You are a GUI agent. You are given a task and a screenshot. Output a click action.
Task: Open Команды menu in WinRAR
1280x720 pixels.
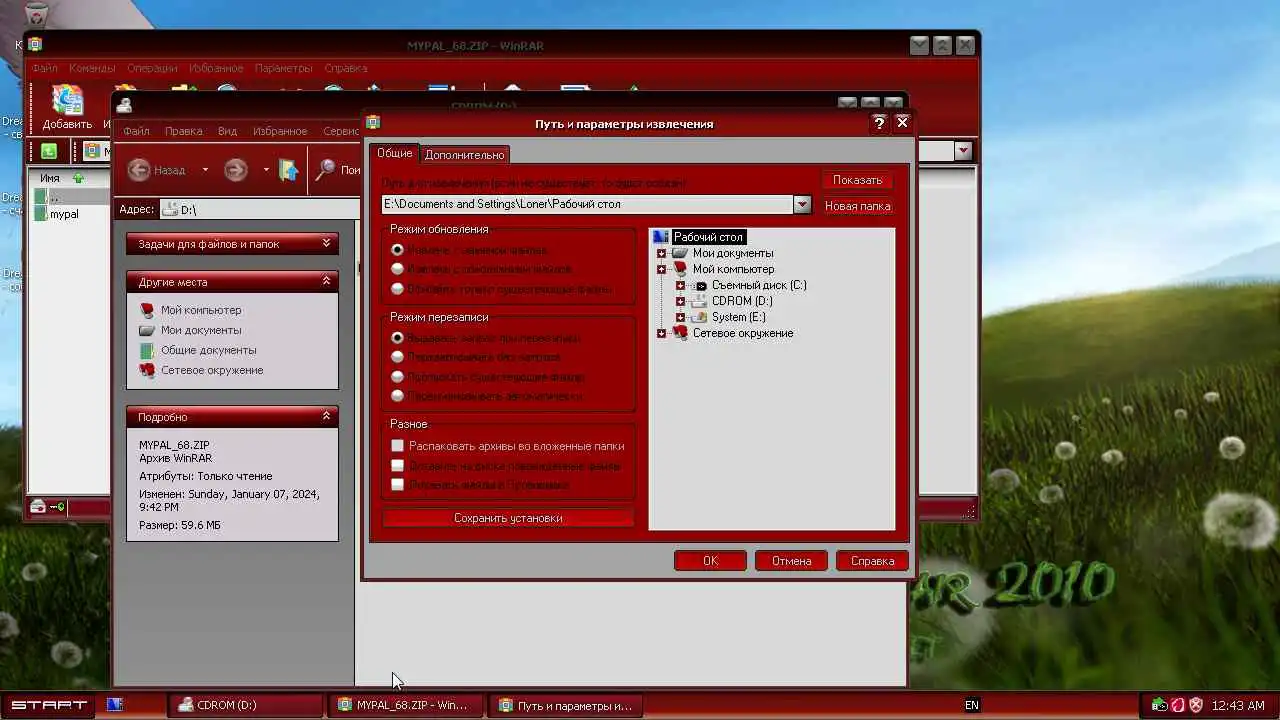(x=92, y=68)
